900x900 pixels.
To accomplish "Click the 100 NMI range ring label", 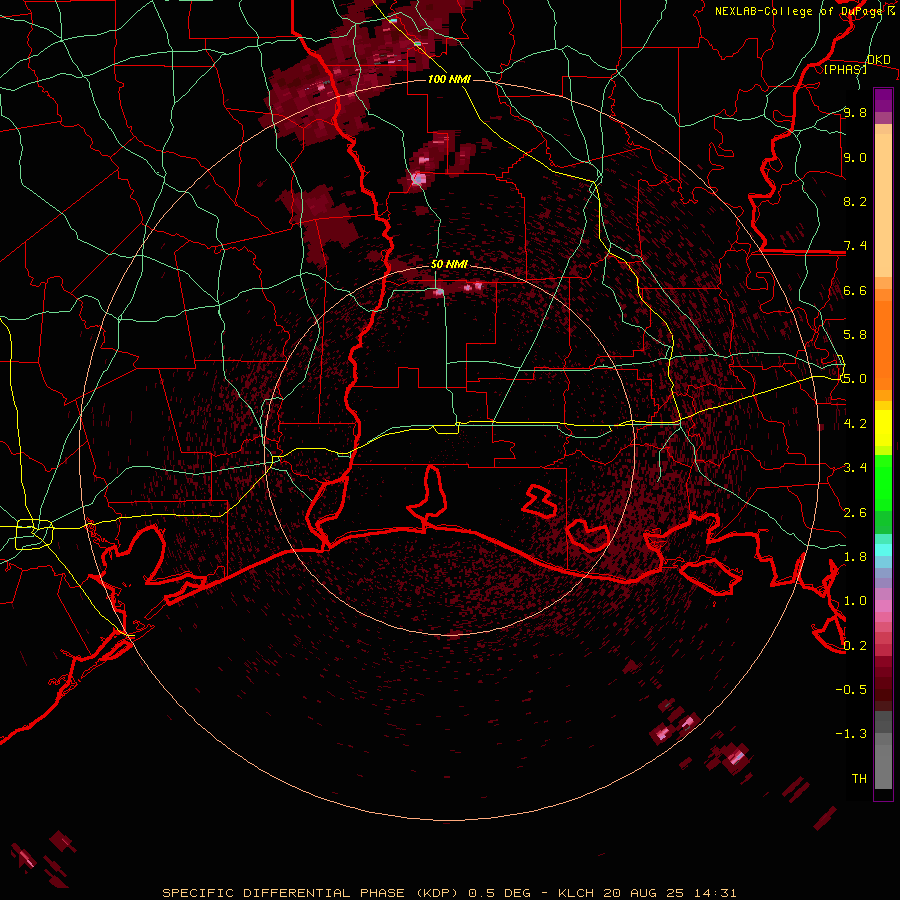I will (x=449, y=79).
